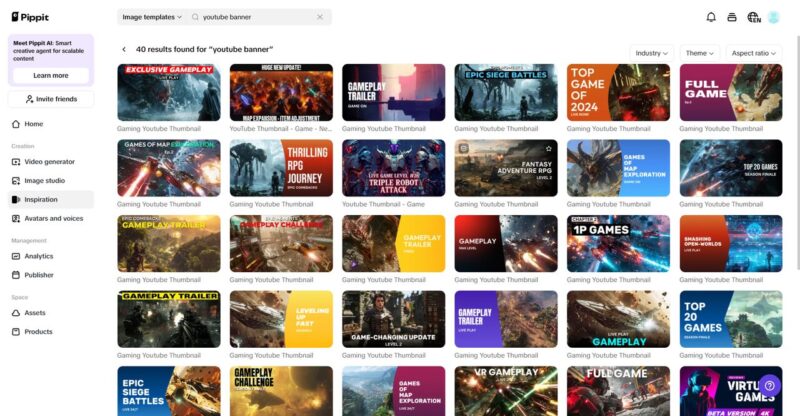Change language via globe EN icon
800x416 pixels.
point(754,17)
